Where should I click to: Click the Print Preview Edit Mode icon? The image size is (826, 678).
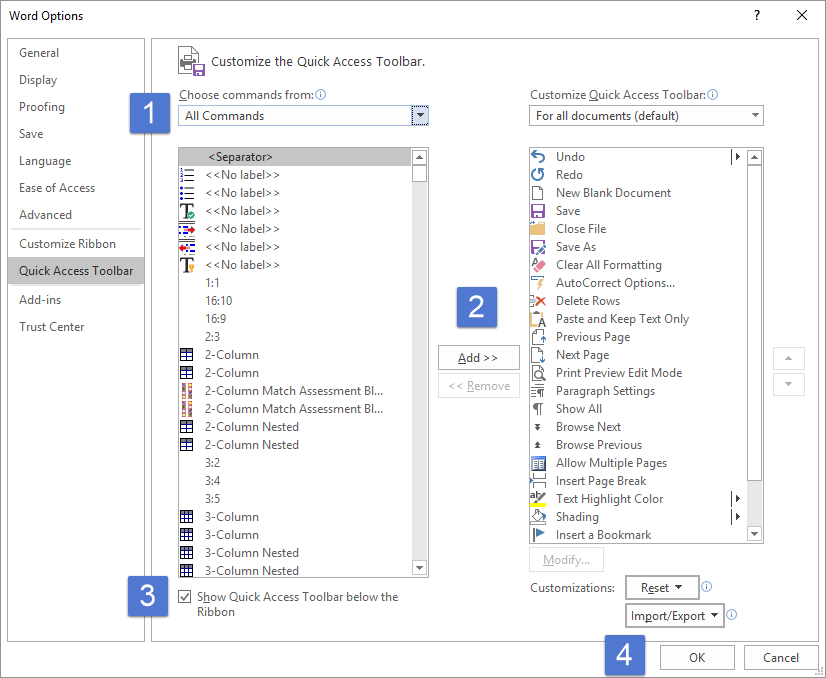pos(538,372)
